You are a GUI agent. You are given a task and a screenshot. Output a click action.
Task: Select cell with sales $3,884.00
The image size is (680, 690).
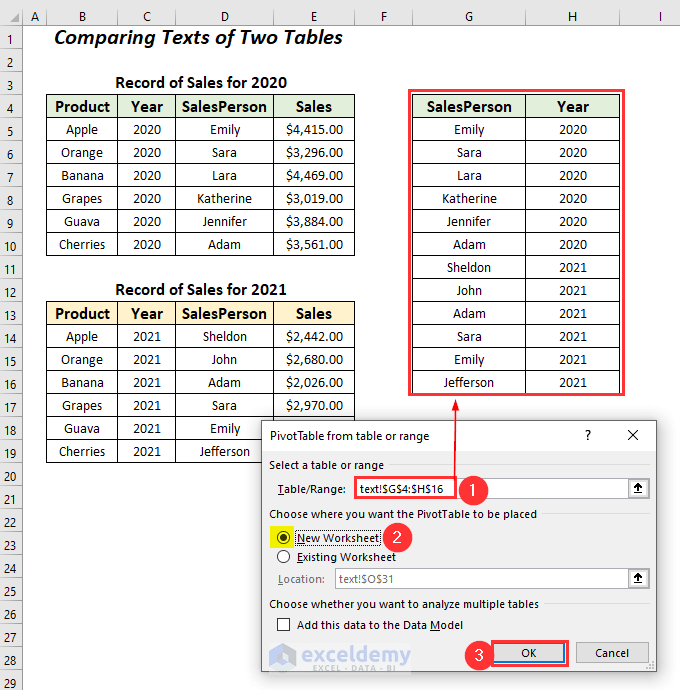point(314,221)
